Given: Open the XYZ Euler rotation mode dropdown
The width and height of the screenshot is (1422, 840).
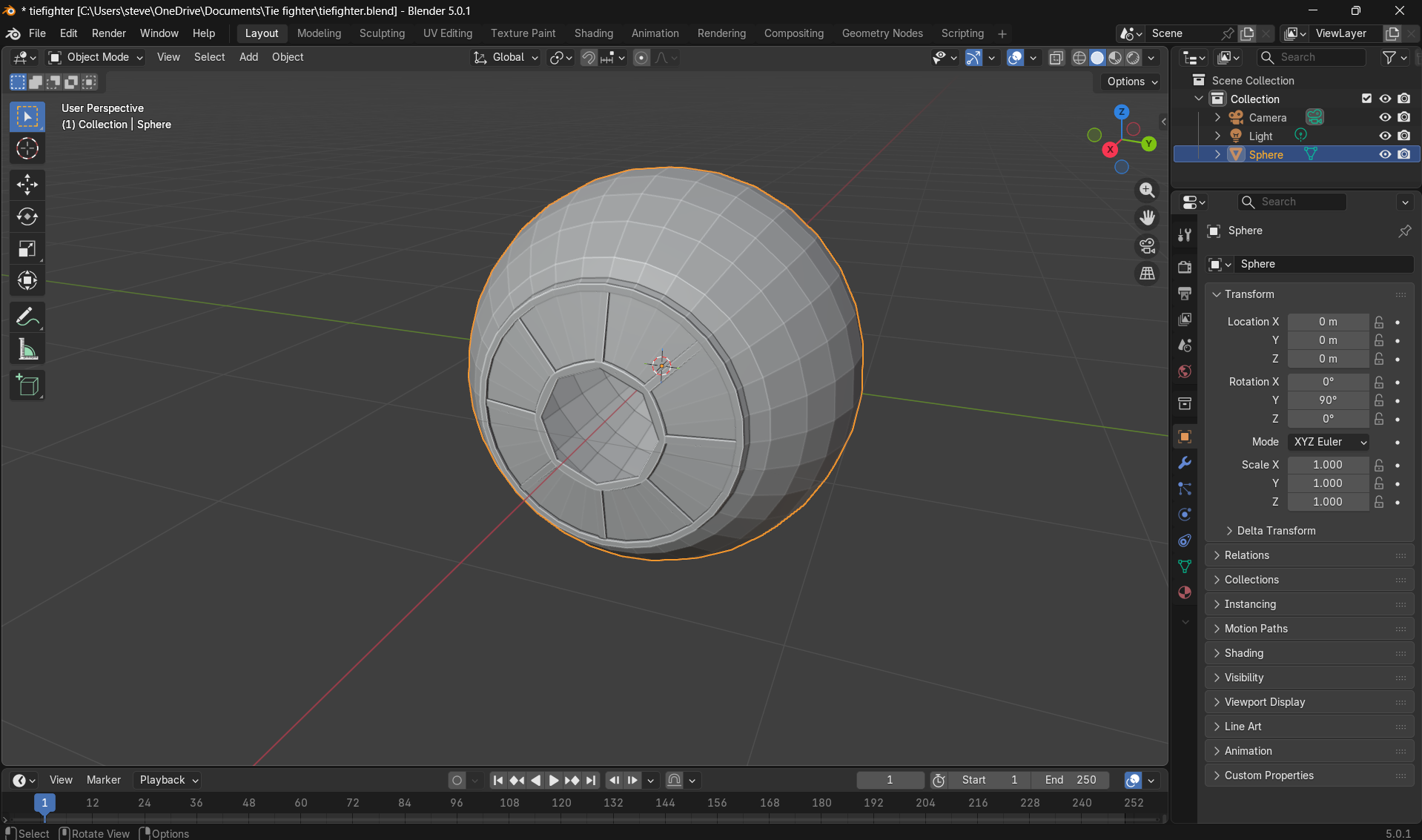Looking at the screenshot, I should (1329, 442).
